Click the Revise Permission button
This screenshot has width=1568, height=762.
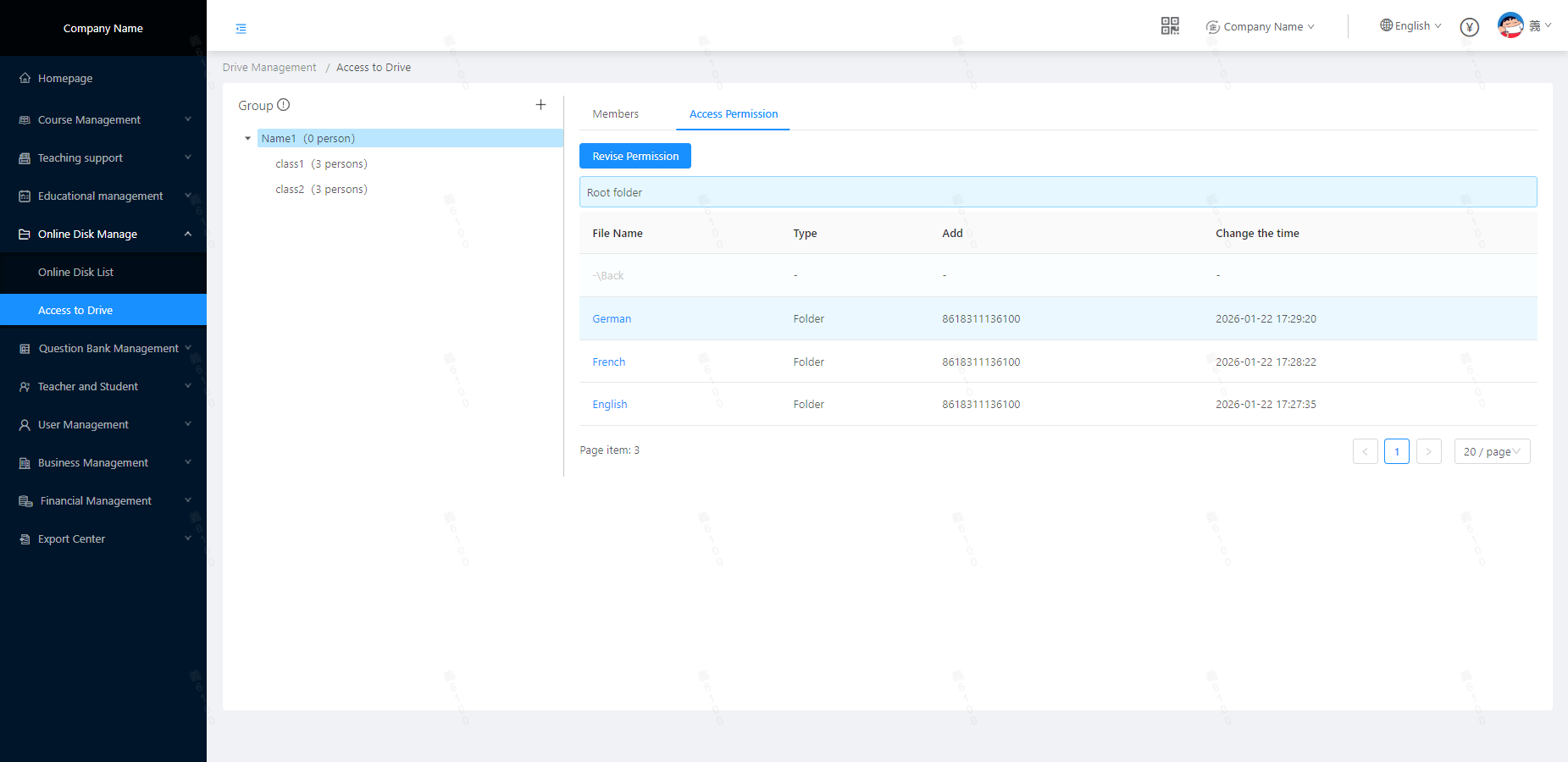tap(635, 157)
